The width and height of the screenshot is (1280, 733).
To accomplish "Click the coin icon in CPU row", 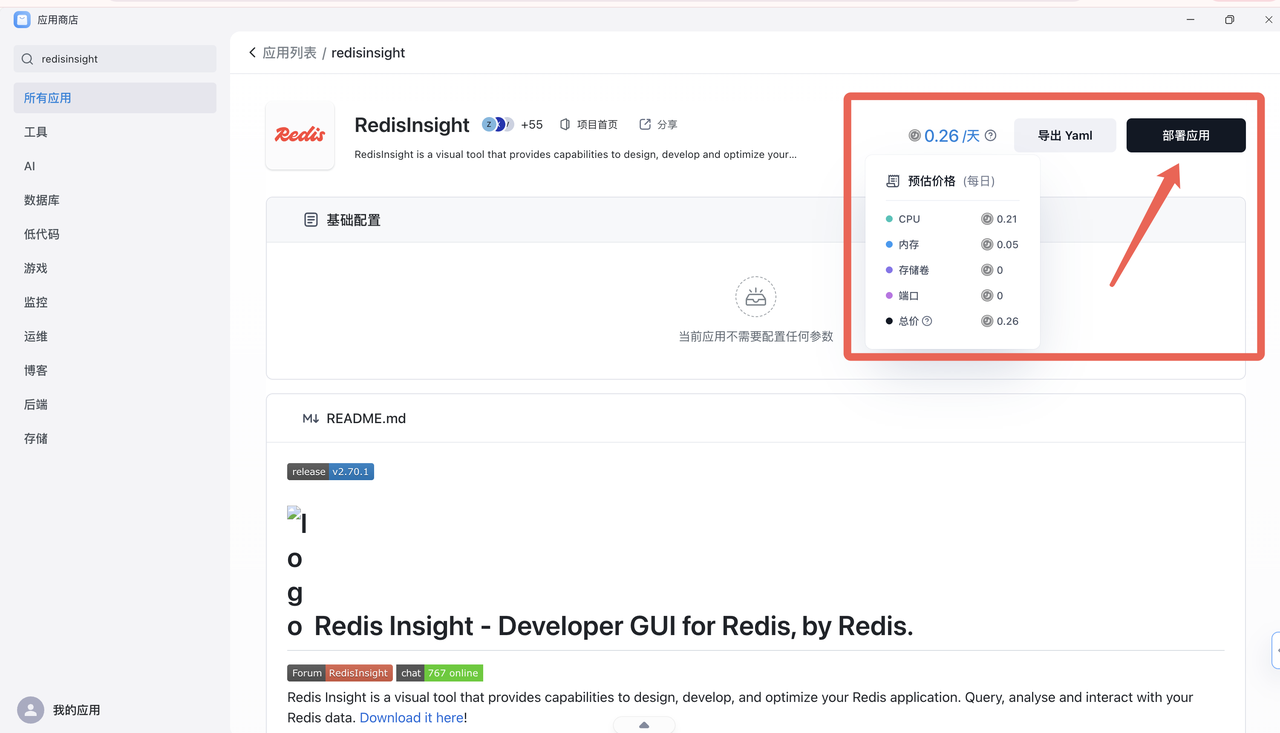I will (x=987, y=219).
